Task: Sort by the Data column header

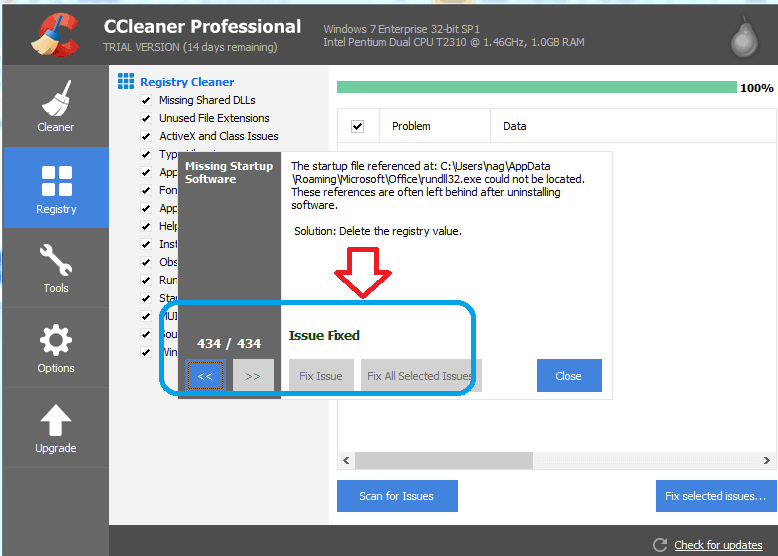Action: [x=633, y=126]
